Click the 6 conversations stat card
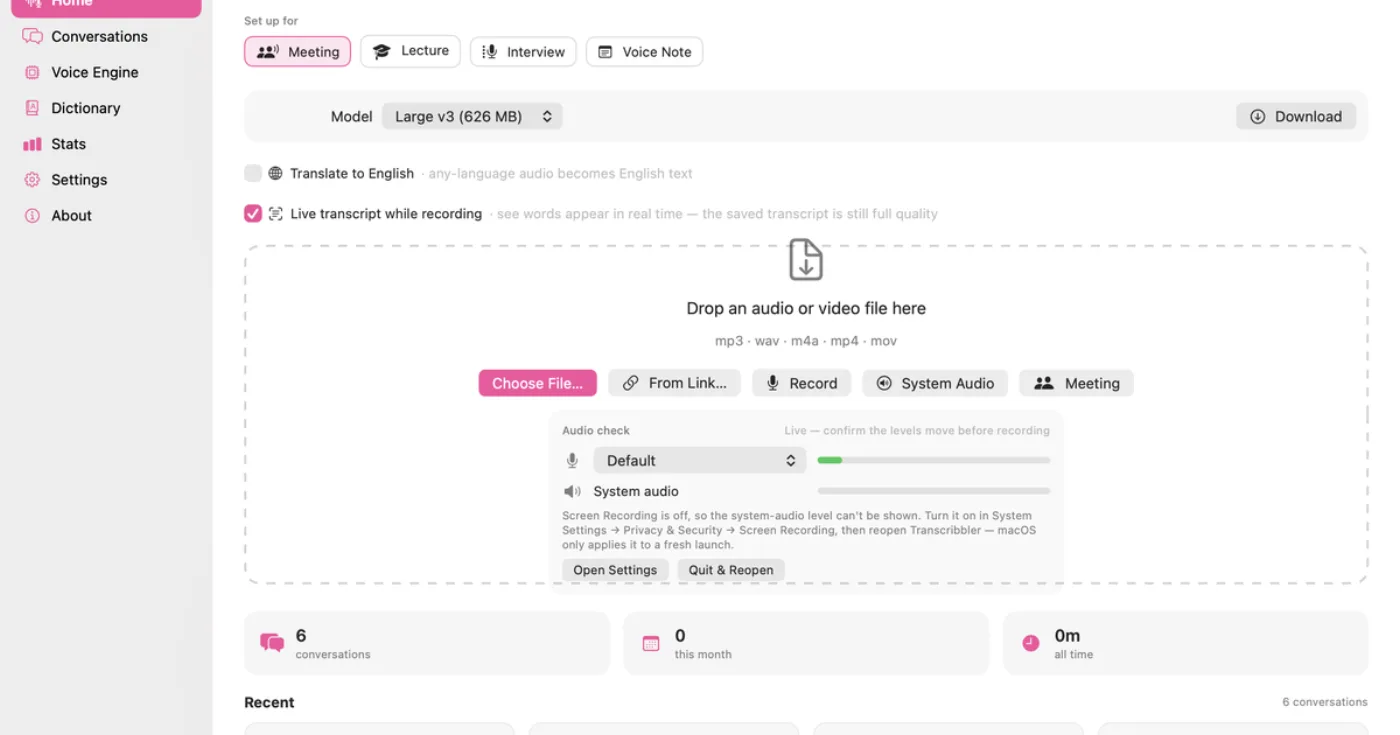Viewport: 1400px width, 735px height. click(427, 643)
